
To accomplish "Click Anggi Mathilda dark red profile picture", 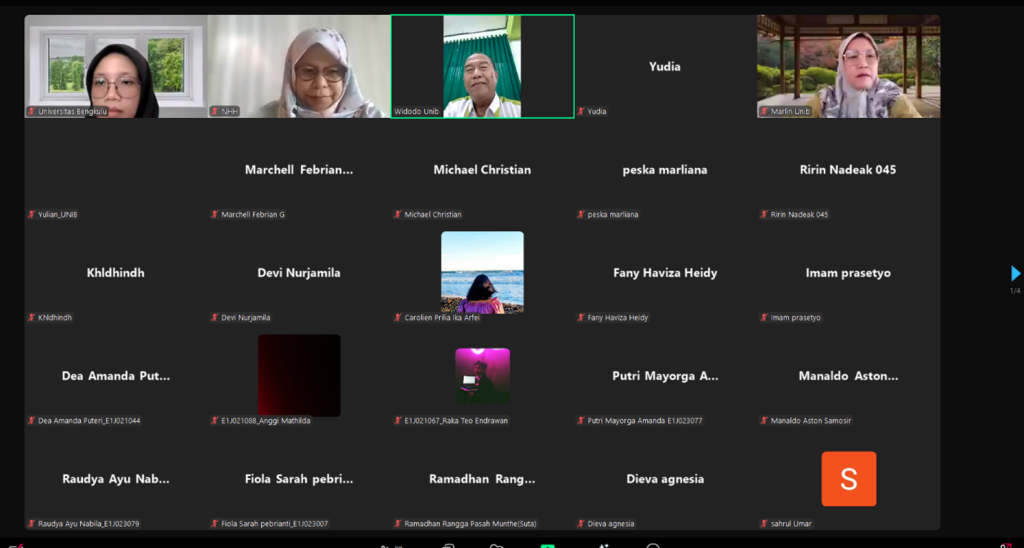I will [x=299, y=376].
